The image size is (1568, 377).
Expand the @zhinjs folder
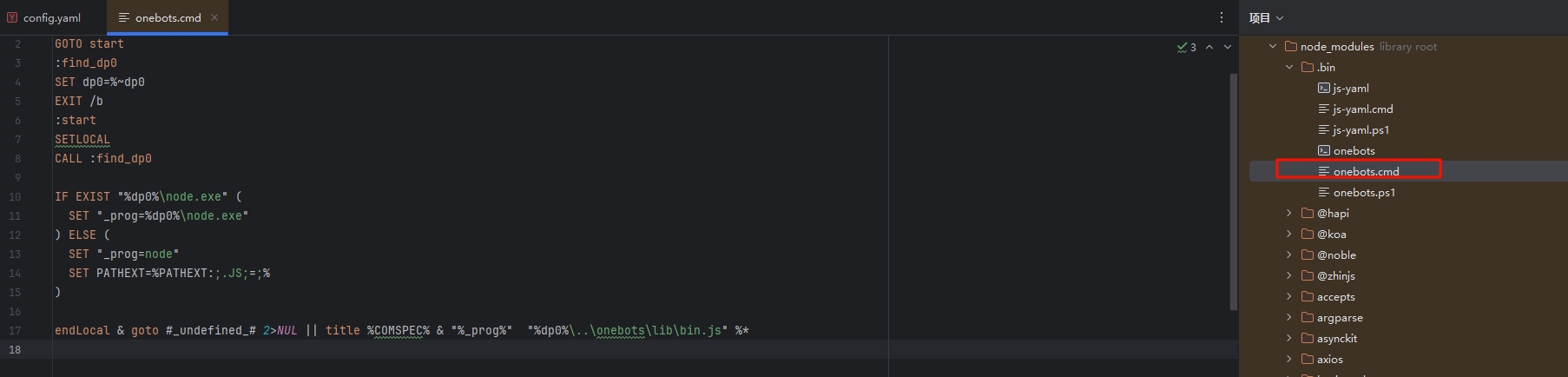click(1289, 275)
